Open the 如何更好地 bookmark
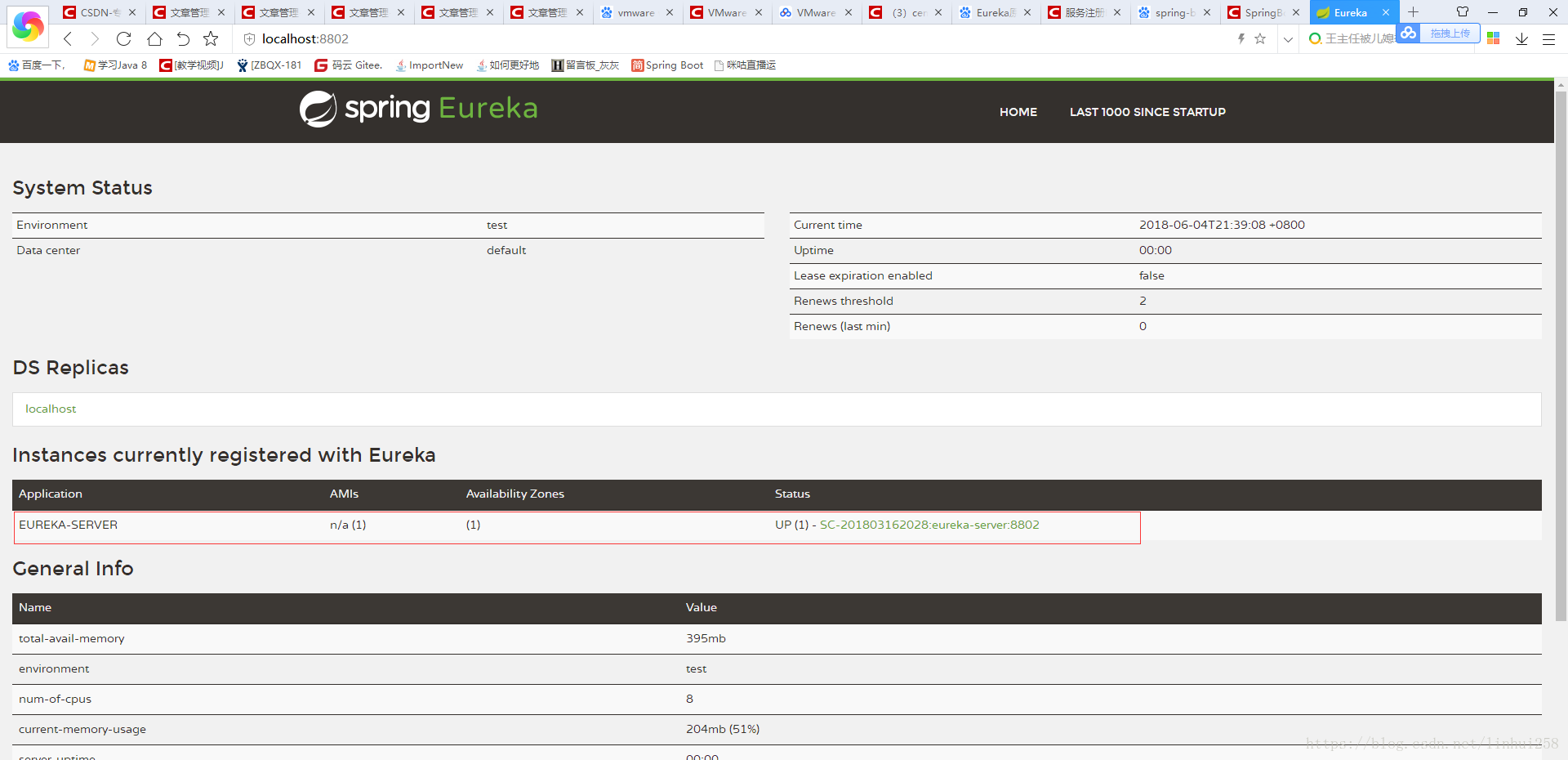This screenshot has height=760, width=1568. click(x=508, y=65)
